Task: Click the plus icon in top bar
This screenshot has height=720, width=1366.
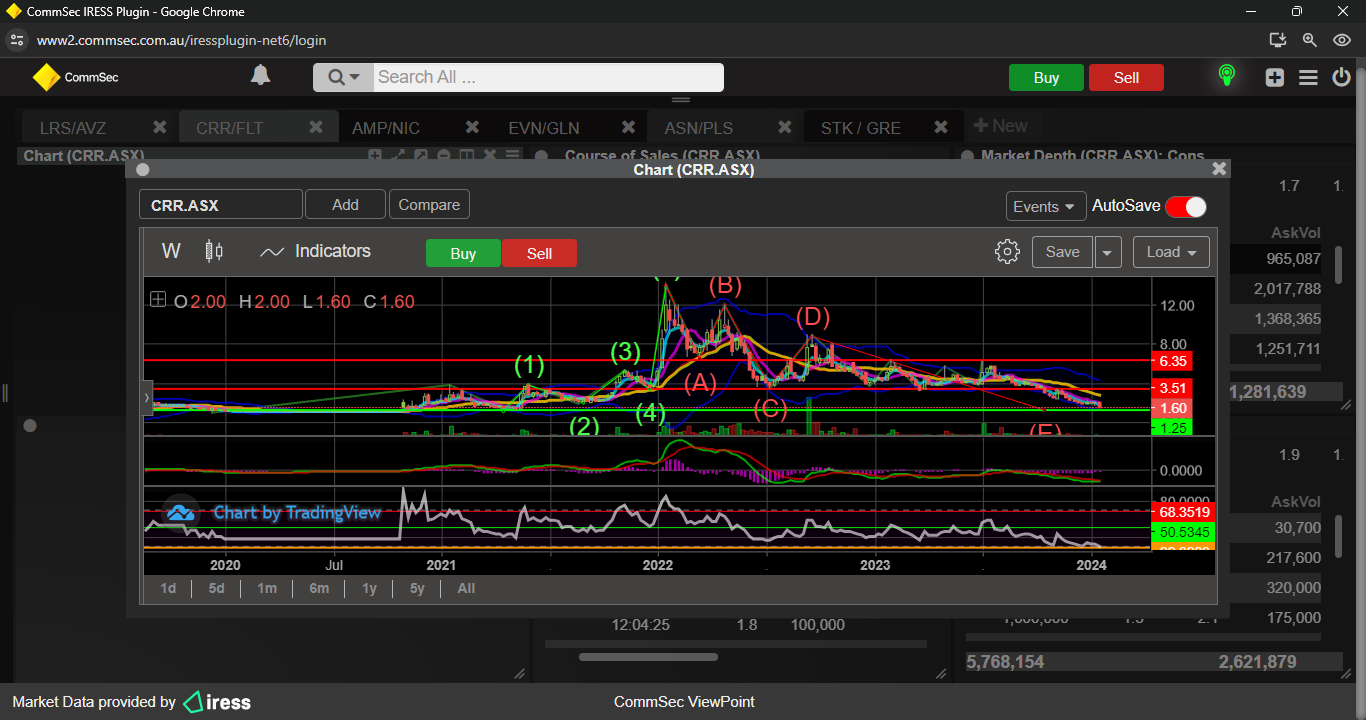Action: pos(1274,77)
